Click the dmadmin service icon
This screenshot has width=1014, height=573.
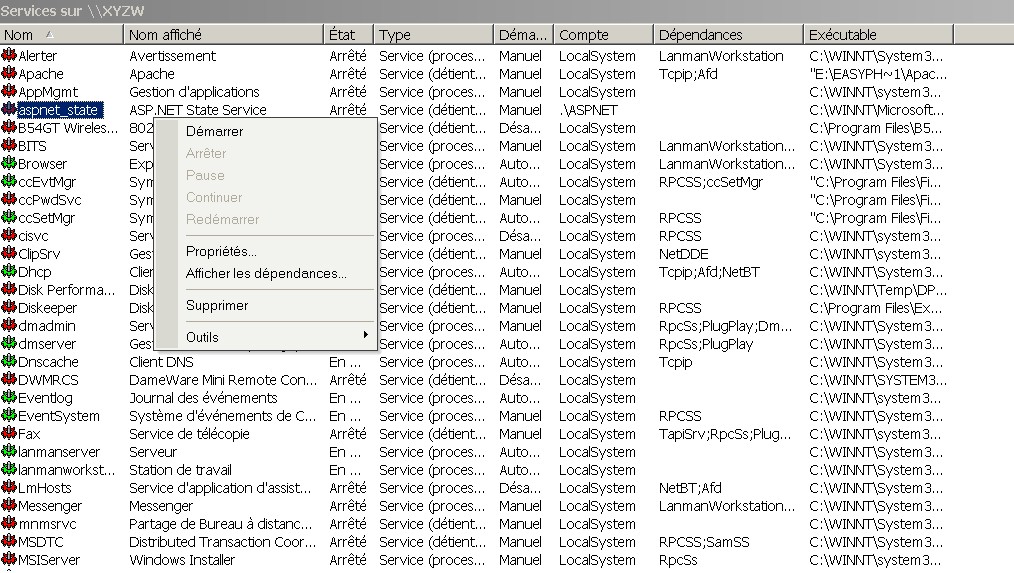[9, 326]
